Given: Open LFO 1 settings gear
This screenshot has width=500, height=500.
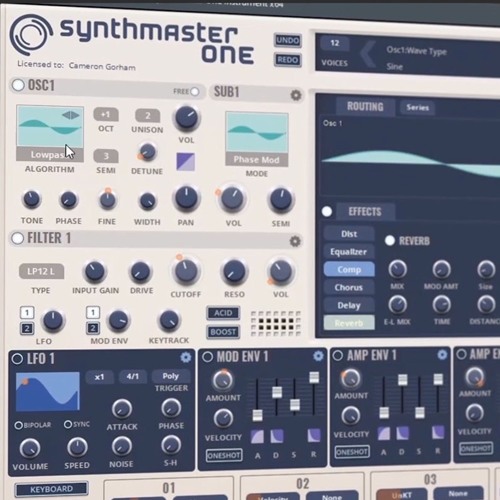Looking at the screenshot, I should 186,357.
